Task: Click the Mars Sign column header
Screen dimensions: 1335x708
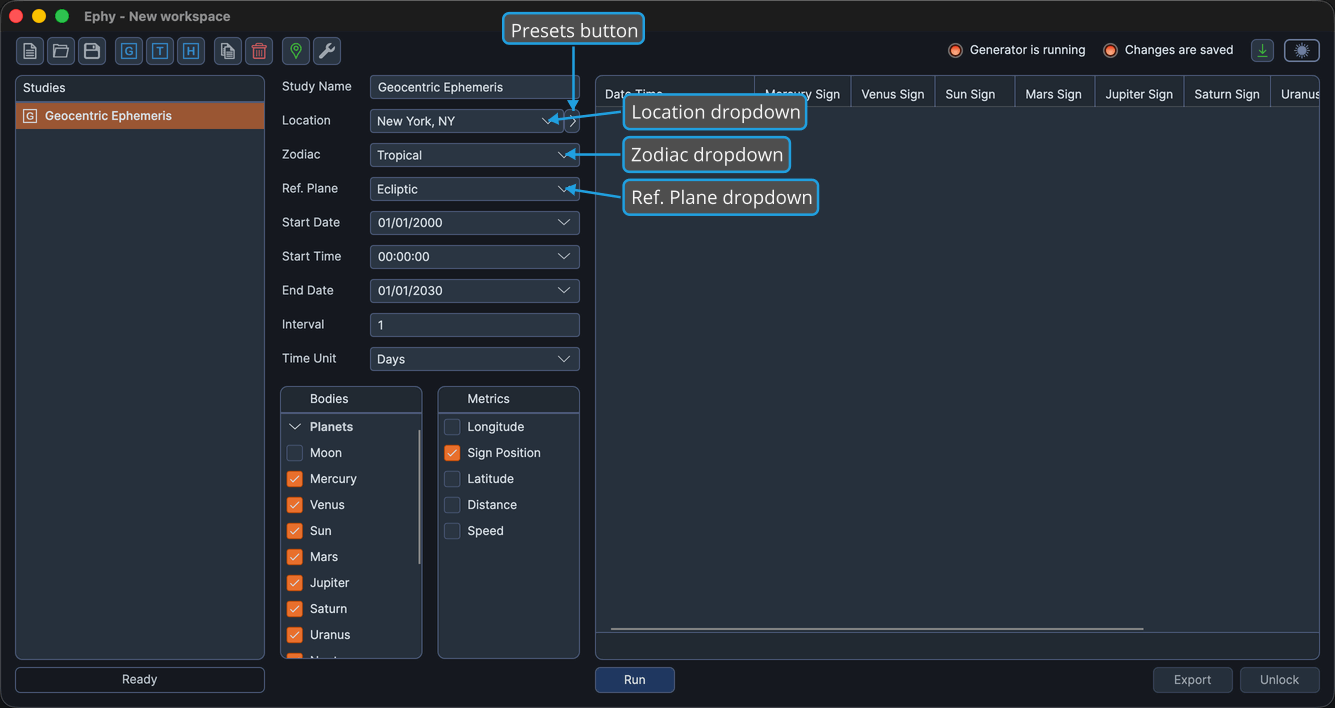Action: [1055, 94]
